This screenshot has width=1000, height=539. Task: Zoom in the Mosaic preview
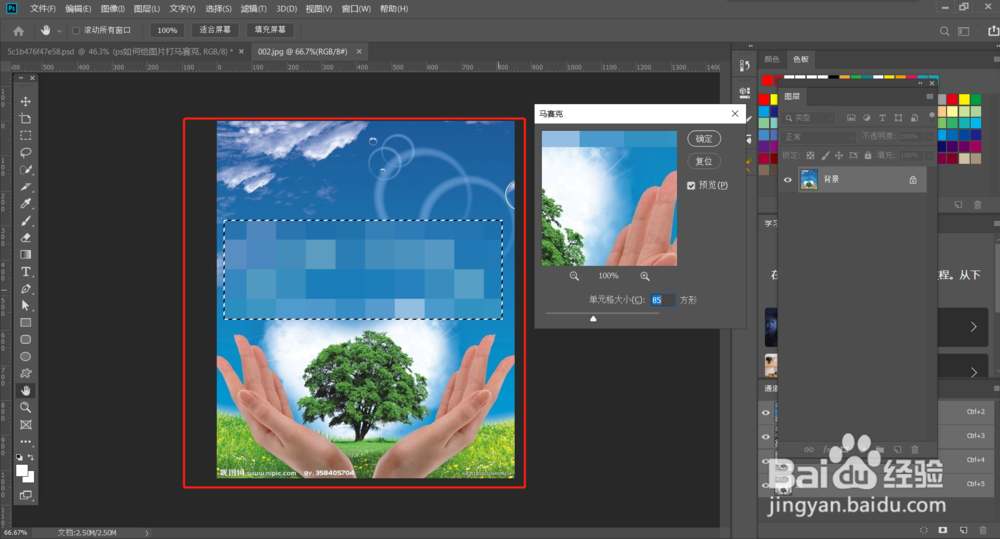(645, 276)
